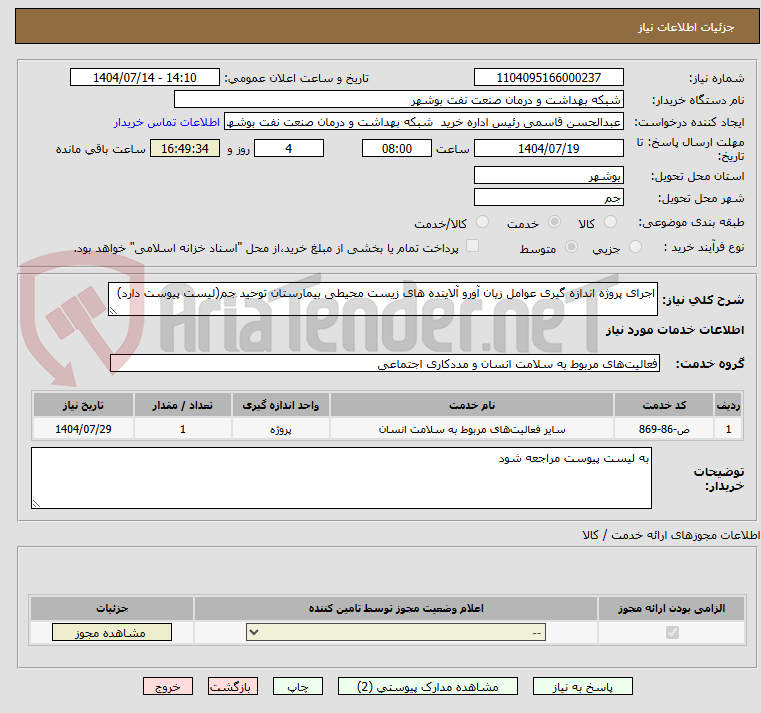Image resolution: width=761 pixels, height=713 pixels.
Task: Select the کالا radio button
Action: 610,222
